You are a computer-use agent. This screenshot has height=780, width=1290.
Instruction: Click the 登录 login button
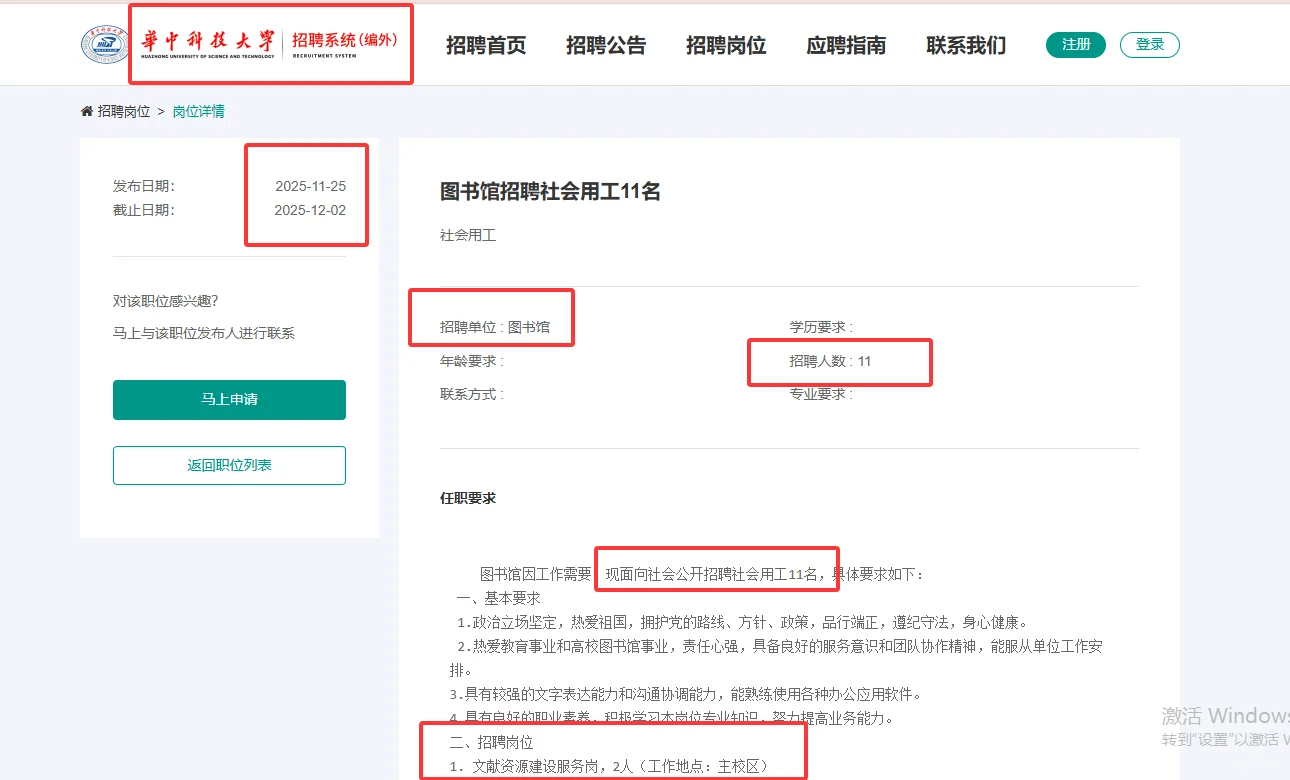(1149, 45)
